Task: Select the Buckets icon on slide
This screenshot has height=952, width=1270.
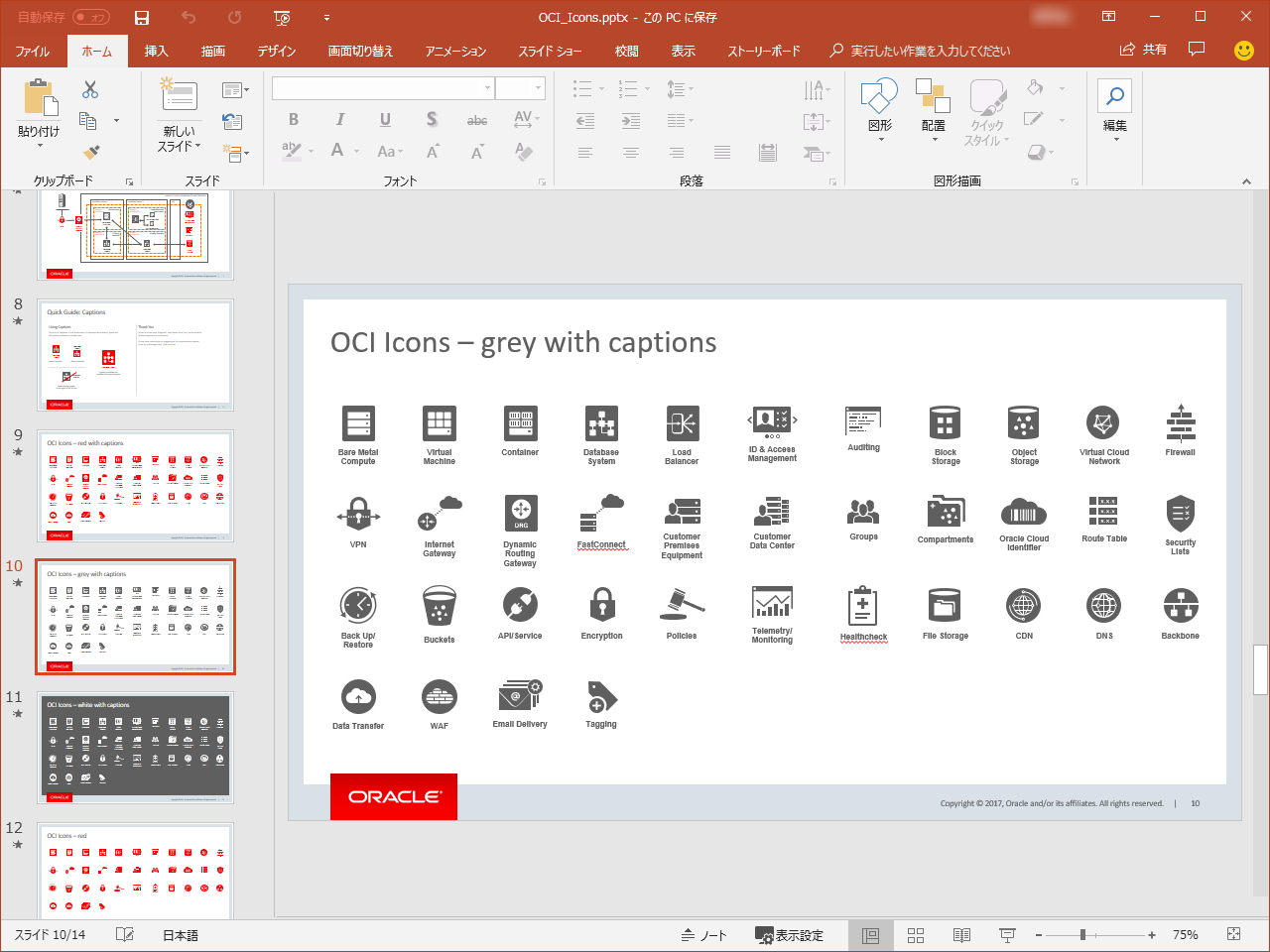Action: 440,607
